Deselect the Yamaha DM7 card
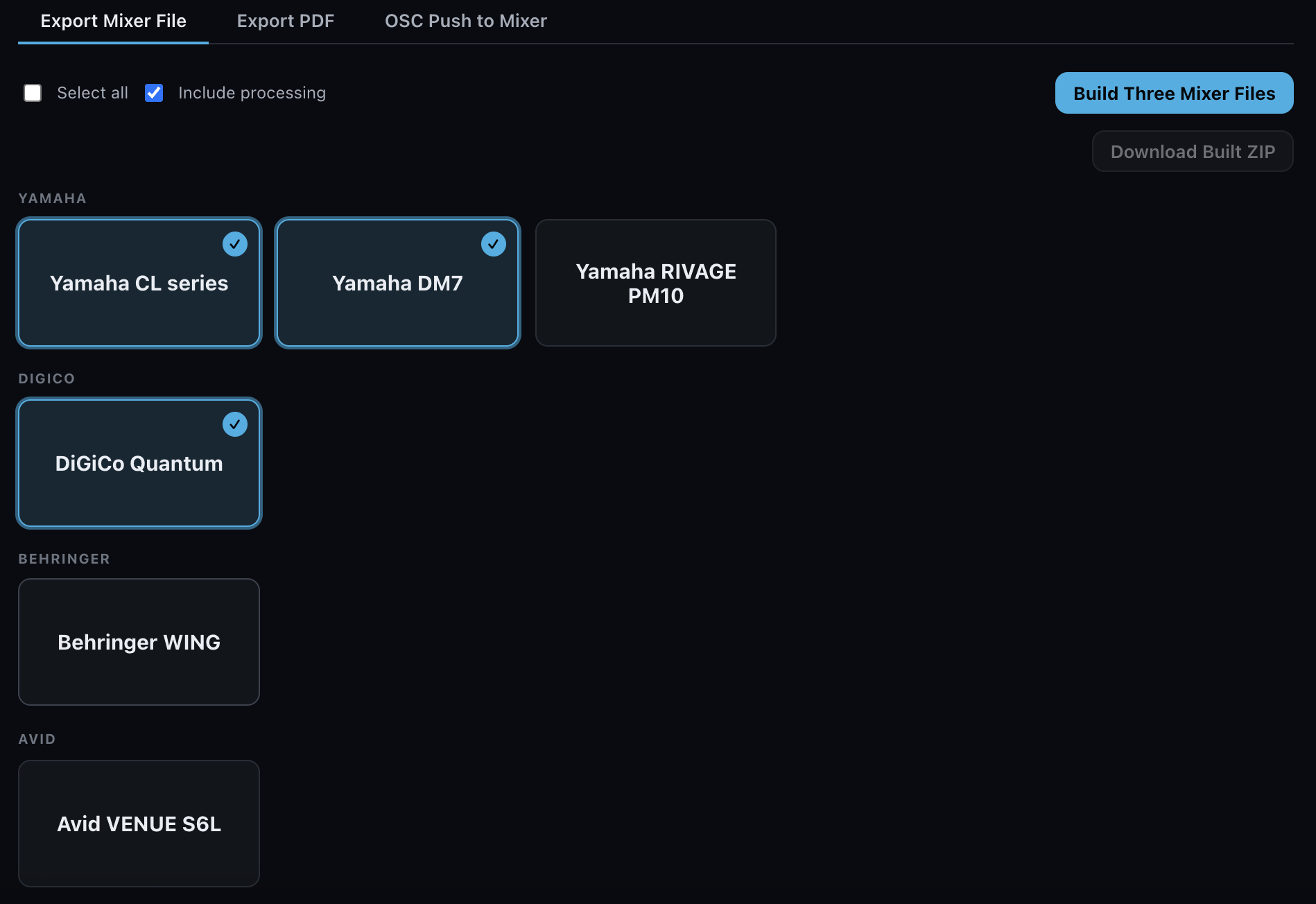The image size is (1316, 904). coord(397,283)
